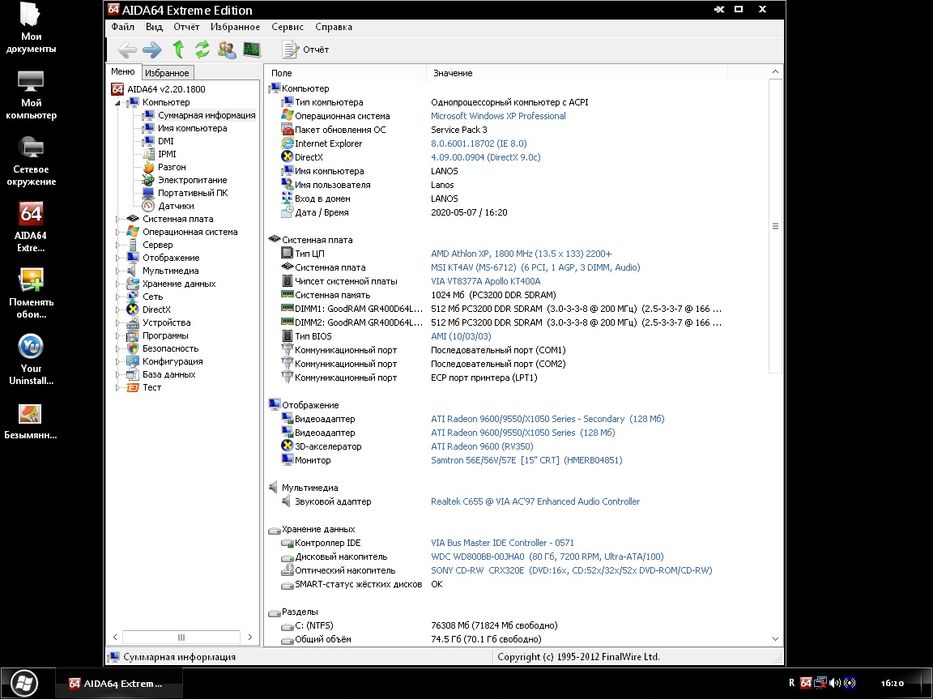Click the vertical scrollbar down arrow
Viewport: 933px width, 700px height.
point(775,639)
